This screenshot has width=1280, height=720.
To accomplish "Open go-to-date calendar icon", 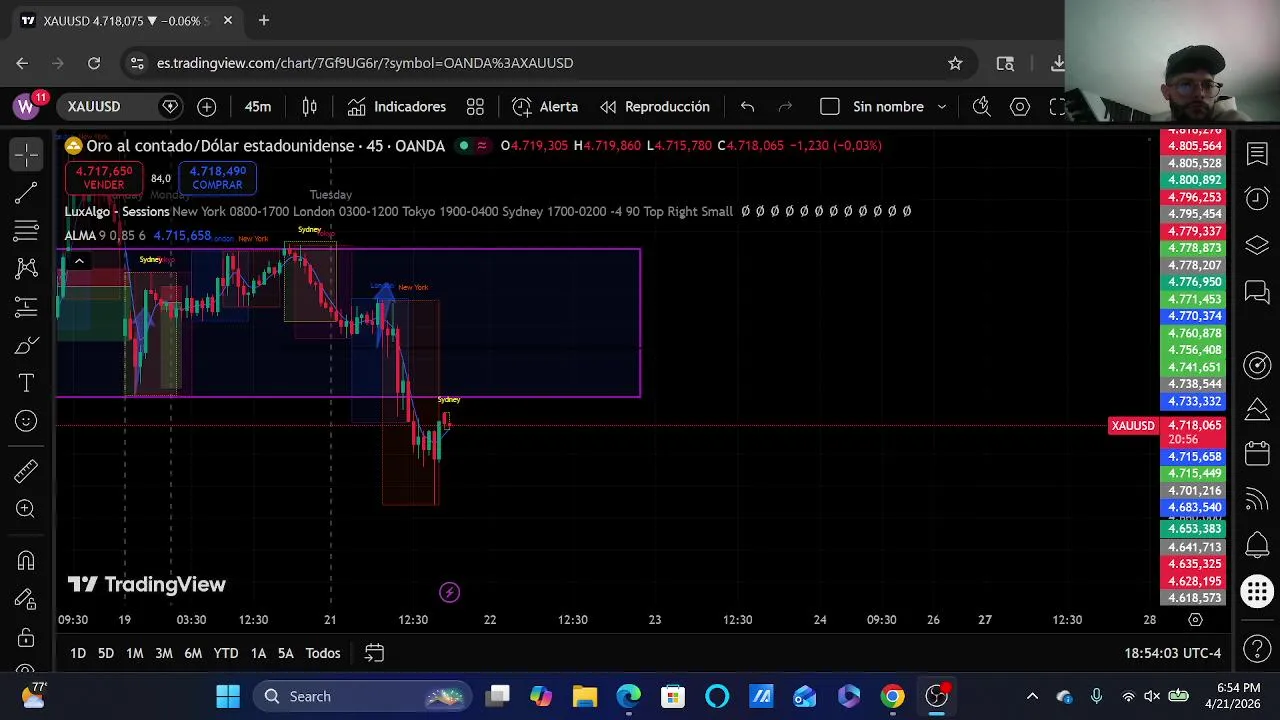I will [374, 653].
